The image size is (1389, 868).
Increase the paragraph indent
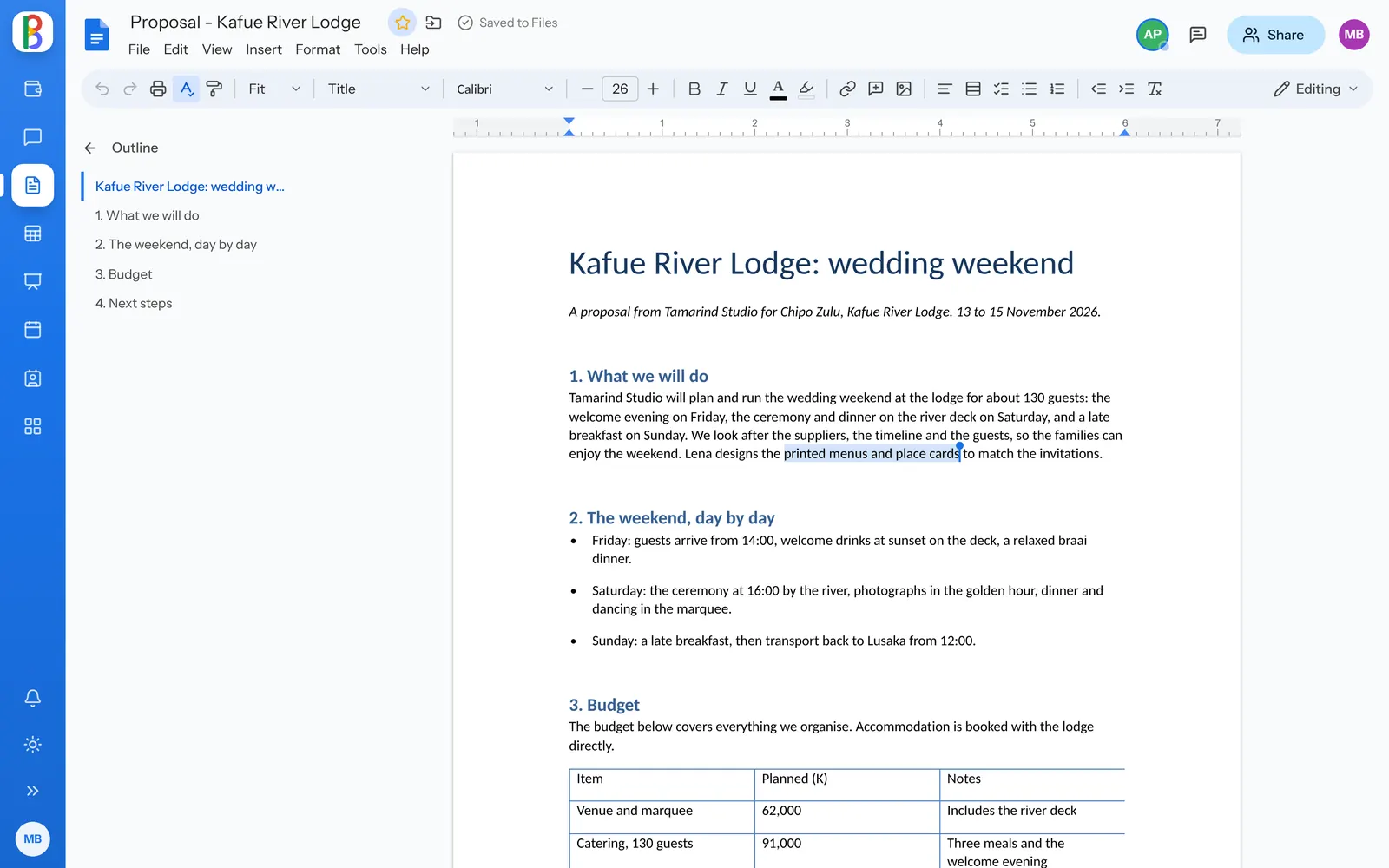1127,89
